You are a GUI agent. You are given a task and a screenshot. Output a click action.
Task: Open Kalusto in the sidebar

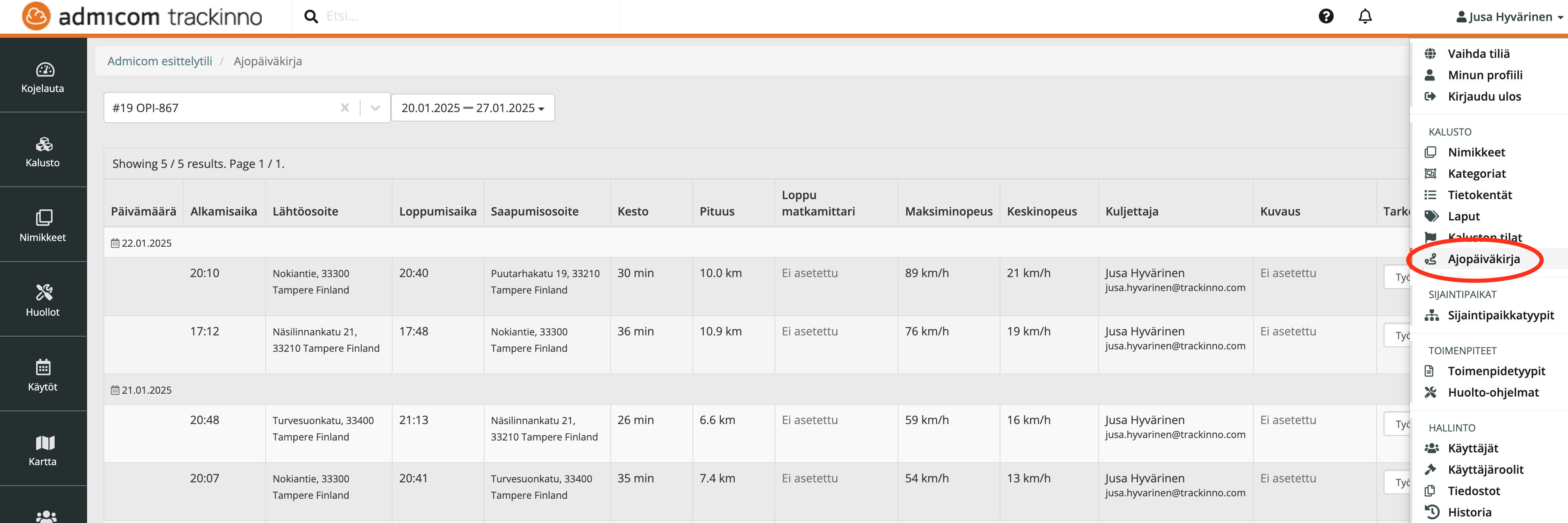43,151
